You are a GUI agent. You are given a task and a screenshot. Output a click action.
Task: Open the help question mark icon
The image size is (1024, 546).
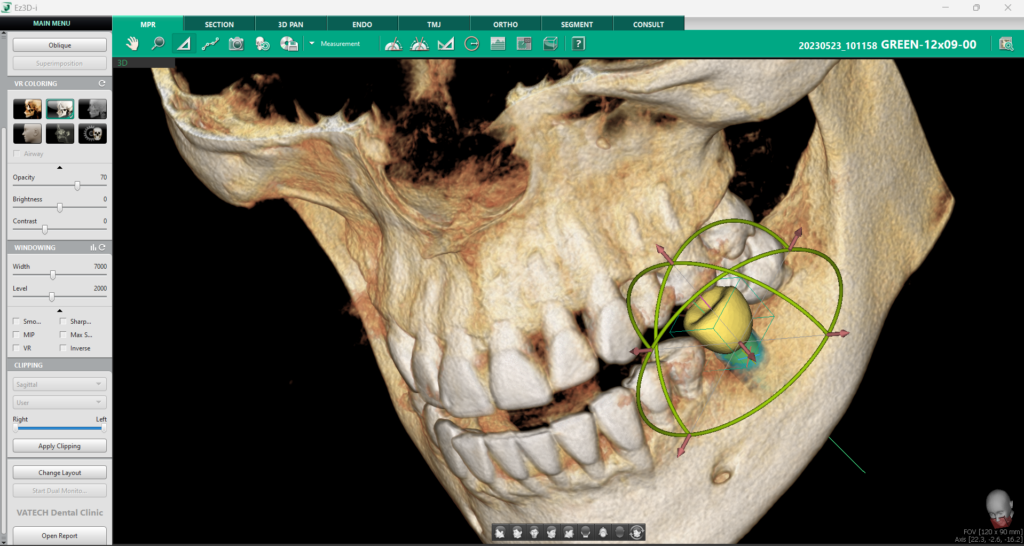pos(578,44)
